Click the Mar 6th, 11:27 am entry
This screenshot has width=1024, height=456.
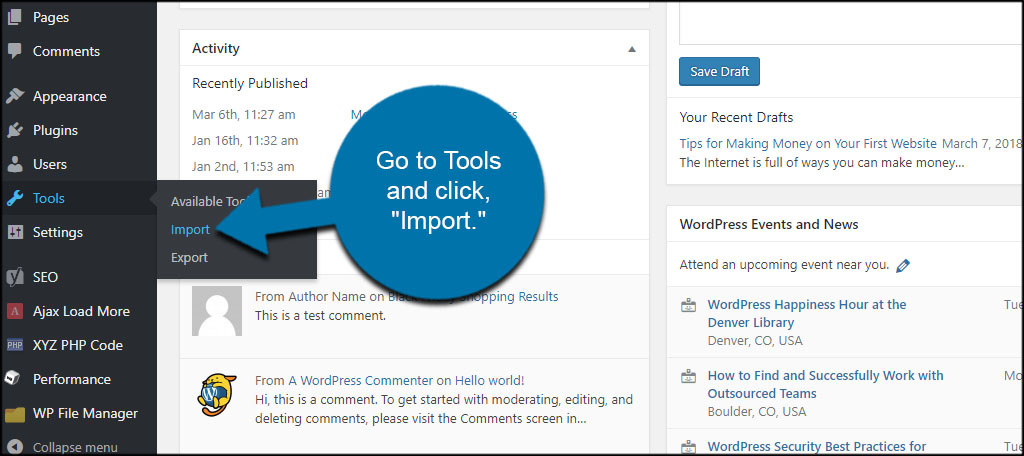[x=244, y=115]
